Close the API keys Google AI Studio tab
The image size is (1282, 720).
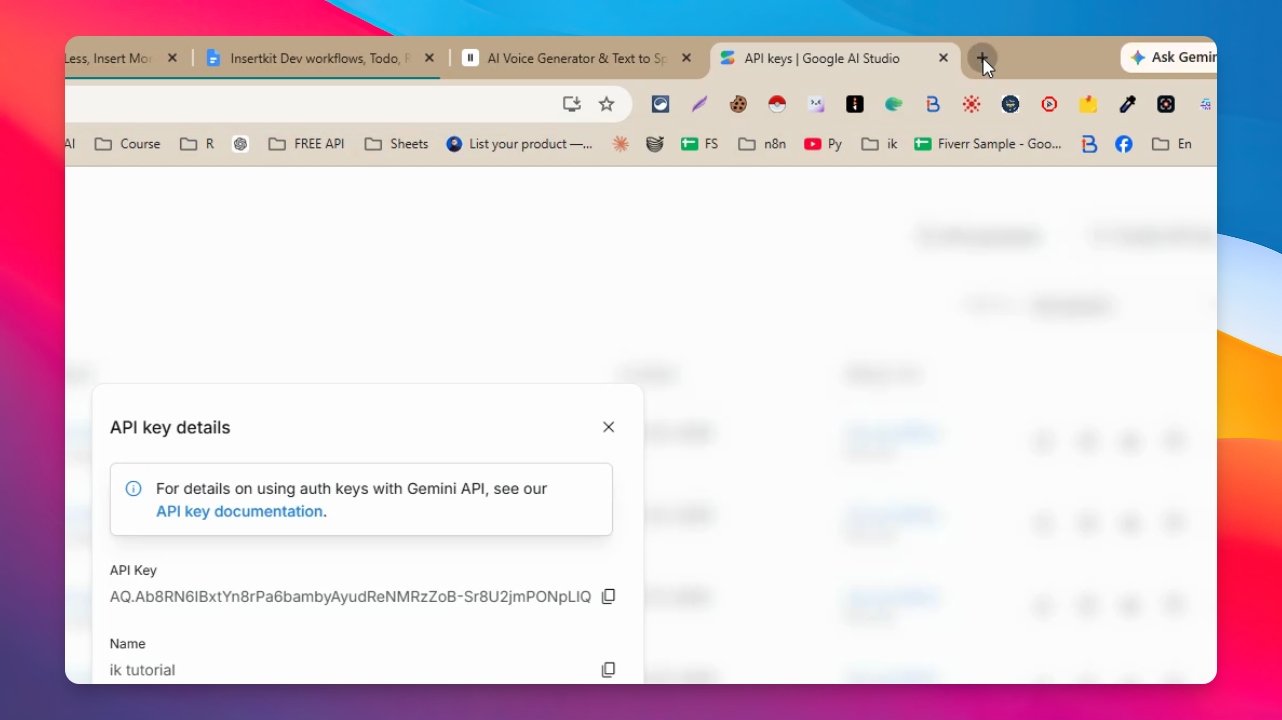(x=943, y=58)
